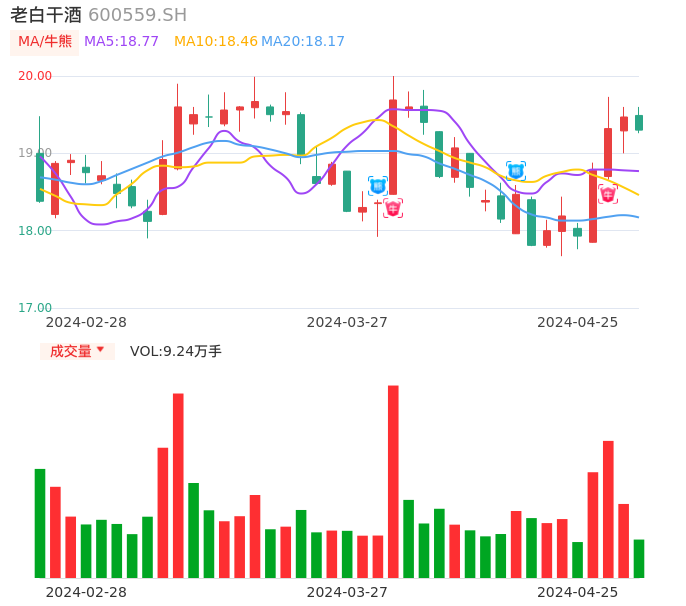Click the red dropdown arrow beside 成交量

click(x=101, y=350)
